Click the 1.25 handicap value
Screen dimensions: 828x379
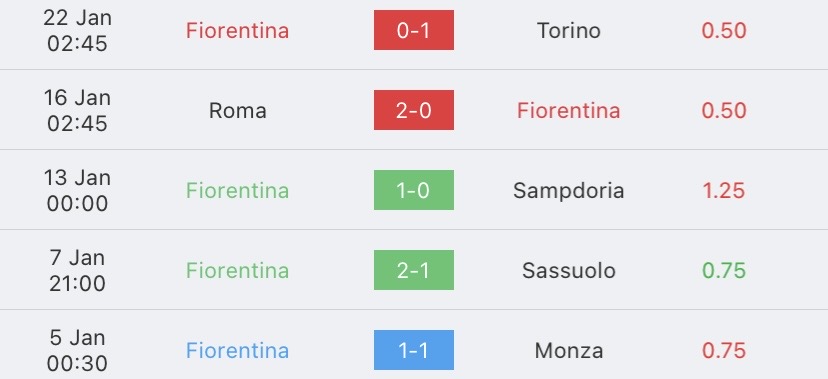click(723, 190)
